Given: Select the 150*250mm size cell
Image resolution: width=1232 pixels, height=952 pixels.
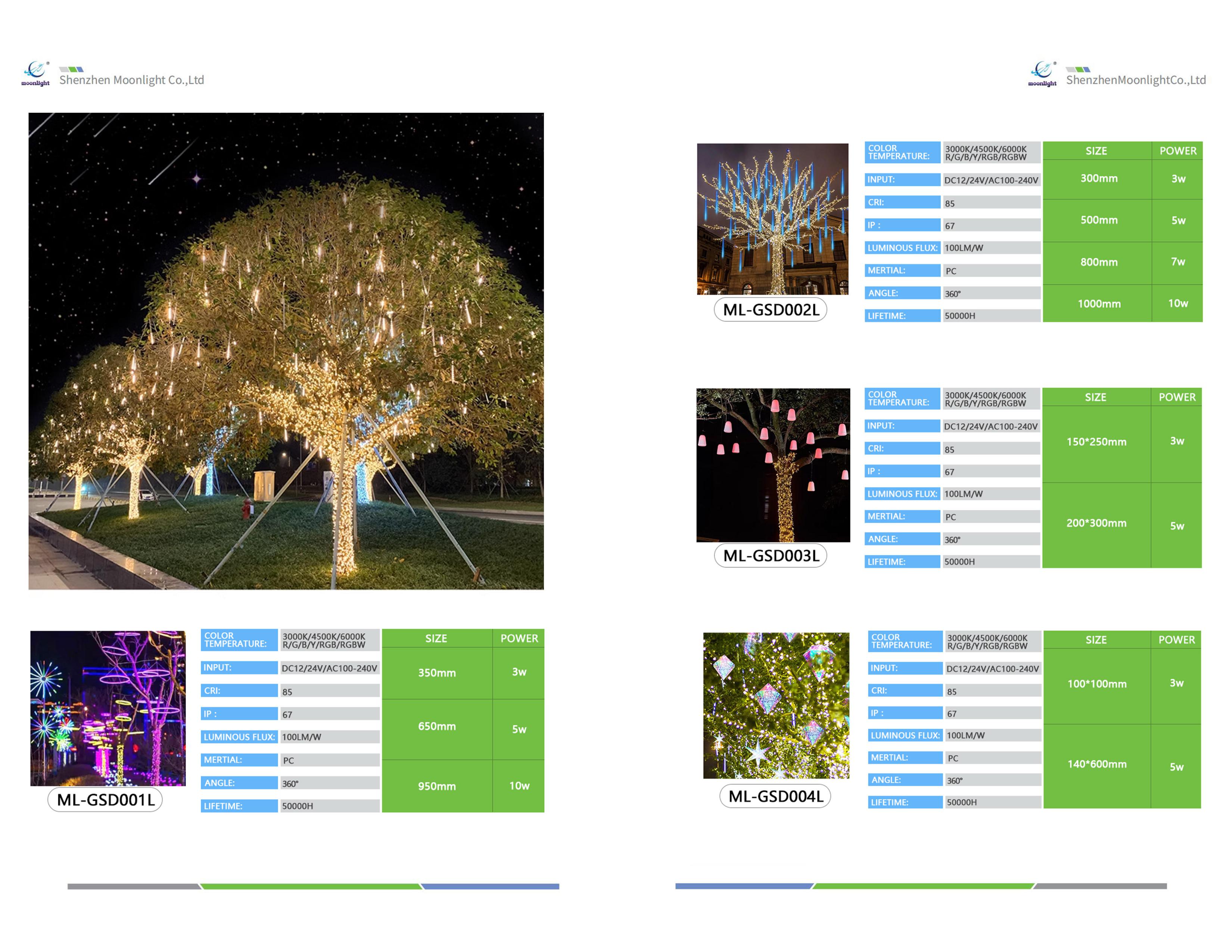Looking at the screenshot, I should pyautogui.click(x=1096, y=442).
